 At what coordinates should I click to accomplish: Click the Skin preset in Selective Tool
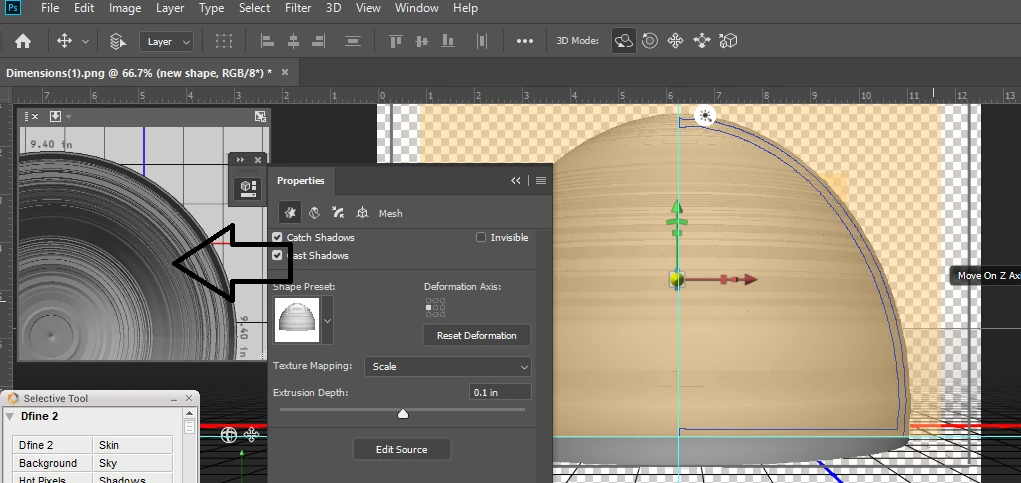point(133,445)
